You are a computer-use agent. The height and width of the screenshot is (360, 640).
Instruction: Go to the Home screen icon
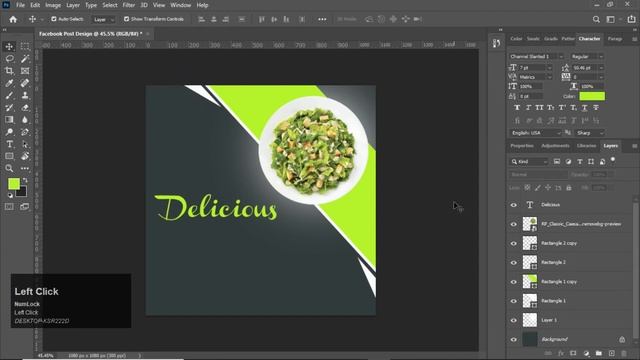pos(13,19)
